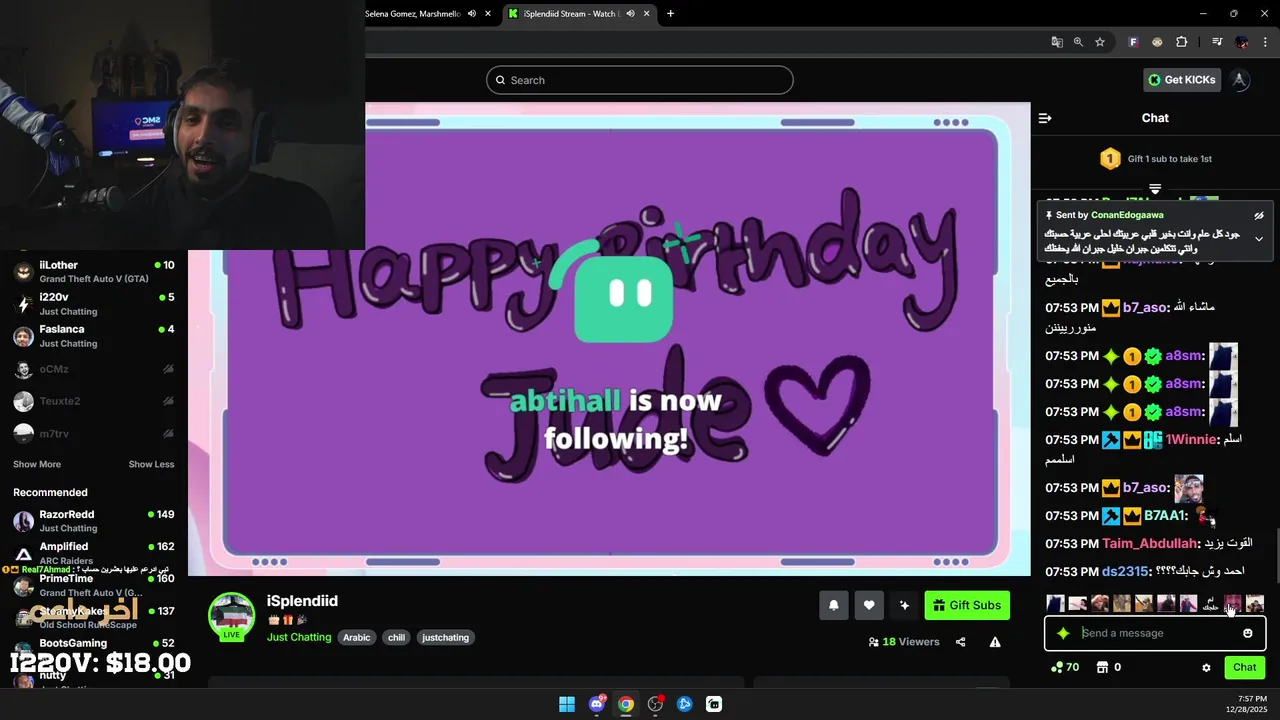The height and width of the screenshot is (720, 1280).
Task: Open the emoji picker in chat
Action: coord(1248,633)
